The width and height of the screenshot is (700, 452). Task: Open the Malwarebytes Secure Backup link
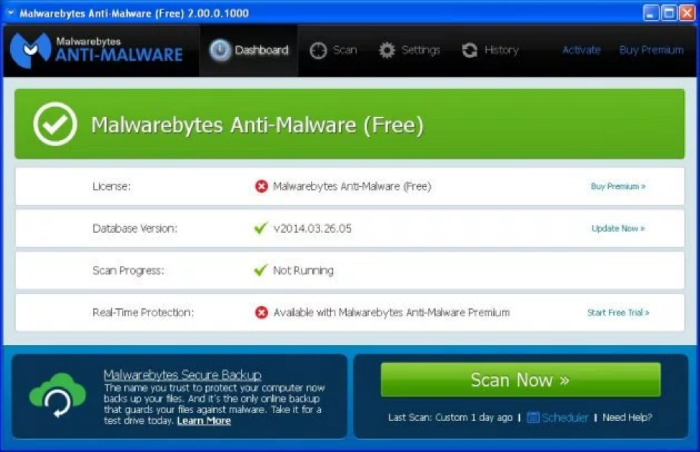click(183, 374)
